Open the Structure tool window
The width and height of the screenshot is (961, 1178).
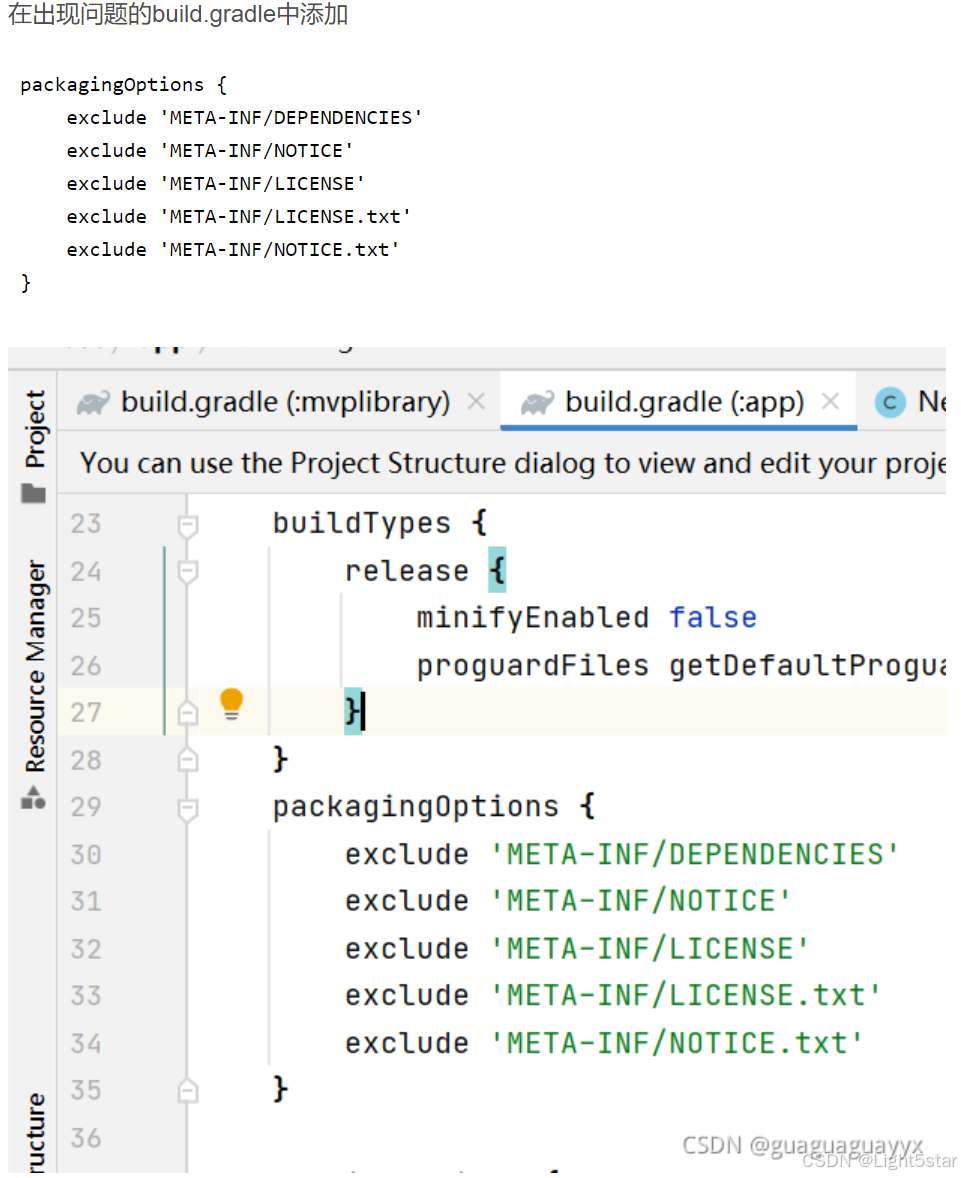coord(36,1130)
